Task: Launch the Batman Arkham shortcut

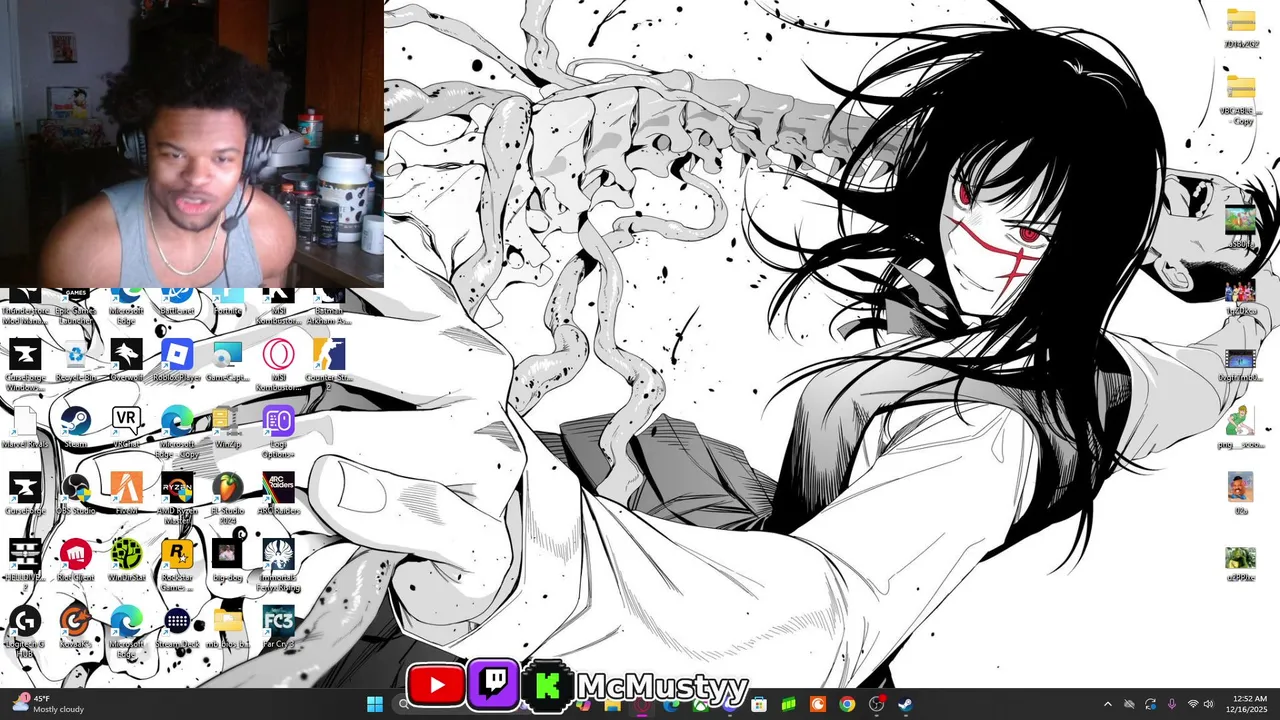Action: pyautogui.click(x=329, y=305)
